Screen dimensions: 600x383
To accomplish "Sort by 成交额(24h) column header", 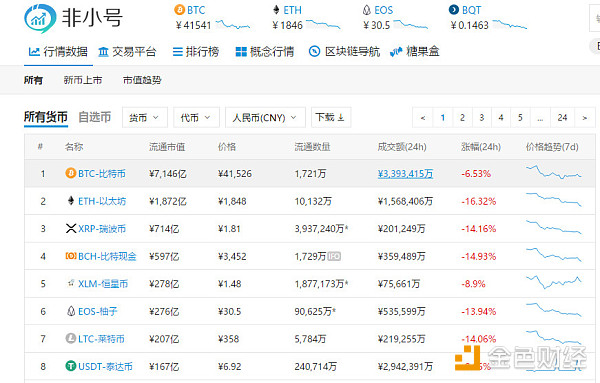I will click(x=402, y=147).
